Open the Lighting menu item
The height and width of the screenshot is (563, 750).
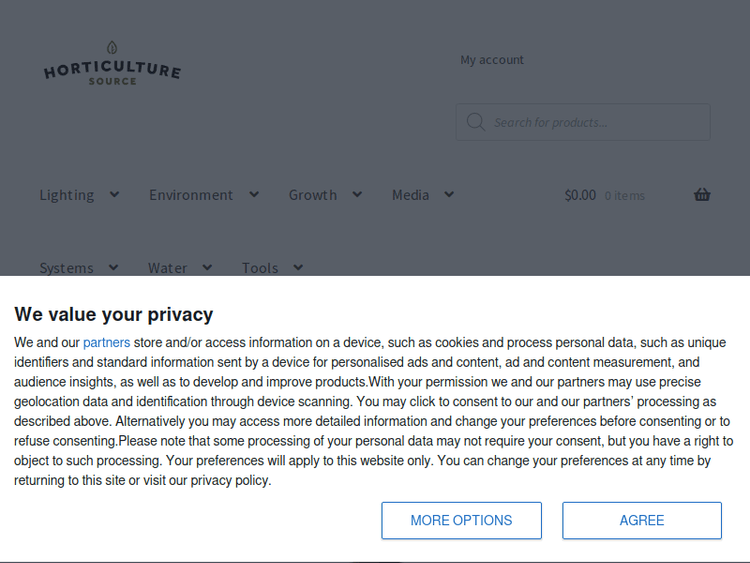(67, 195)
